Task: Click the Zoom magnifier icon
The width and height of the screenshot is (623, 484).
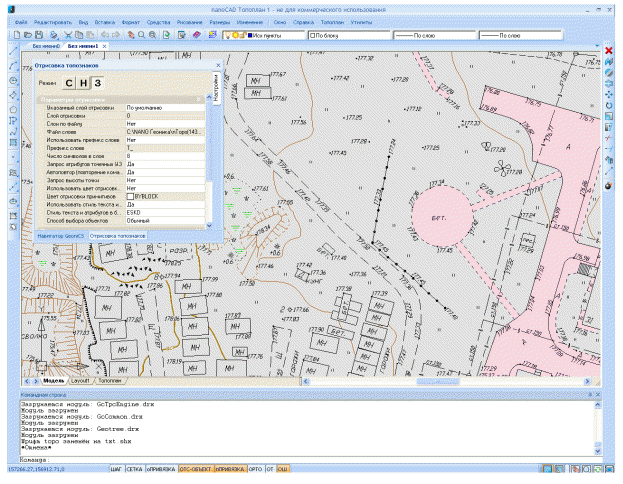Action: click(141, 35)
